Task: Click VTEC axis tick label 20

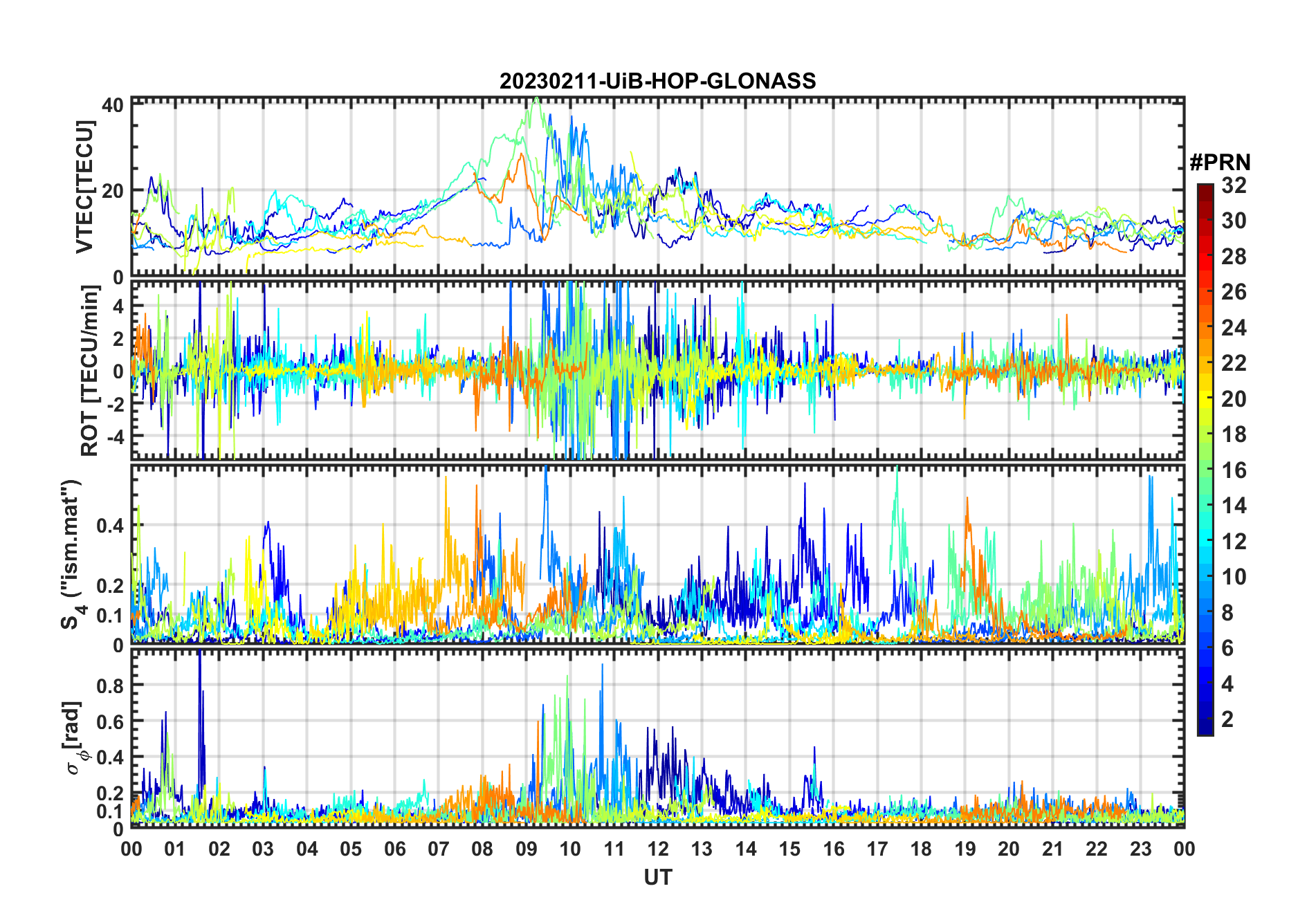Action: 113,191
